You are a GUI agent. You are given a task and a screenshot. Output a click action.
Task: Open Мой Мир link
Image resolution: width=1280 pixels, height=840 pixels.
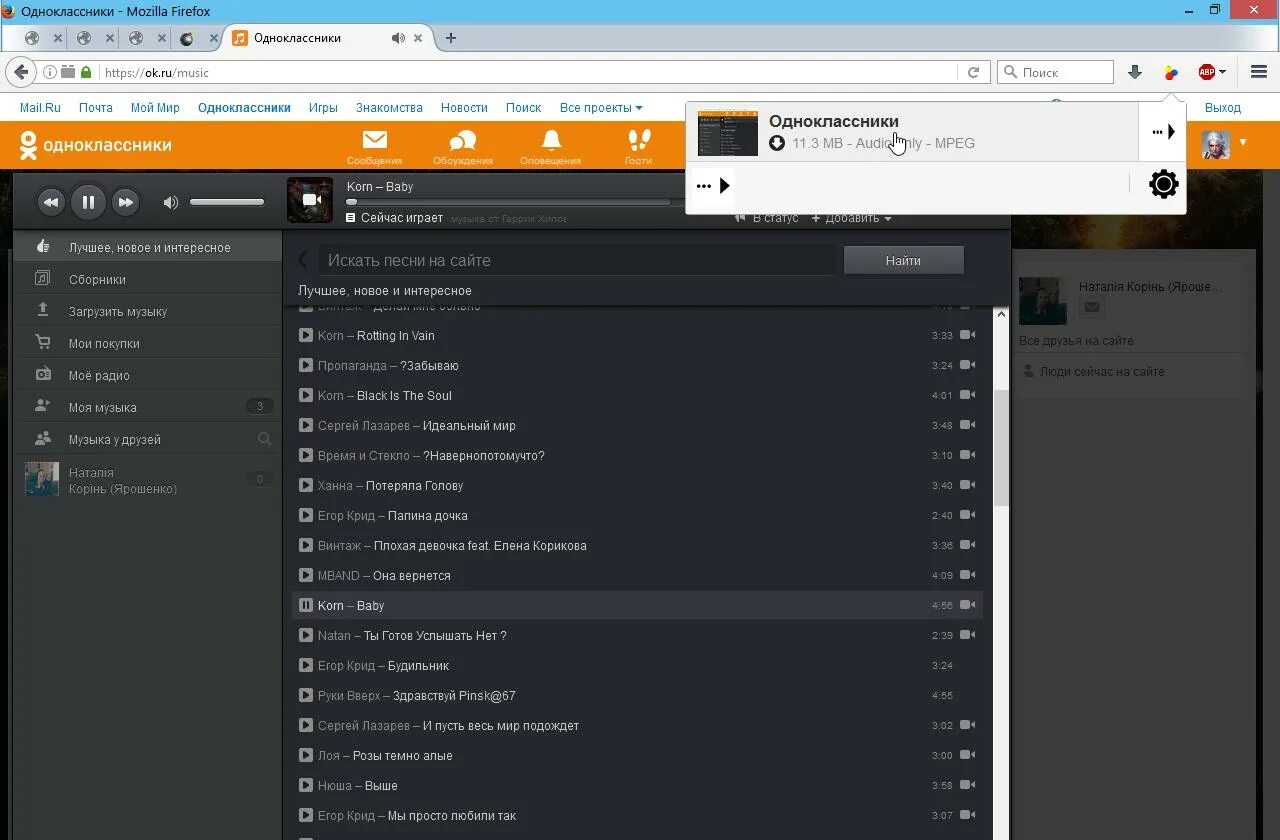point(155,107)
